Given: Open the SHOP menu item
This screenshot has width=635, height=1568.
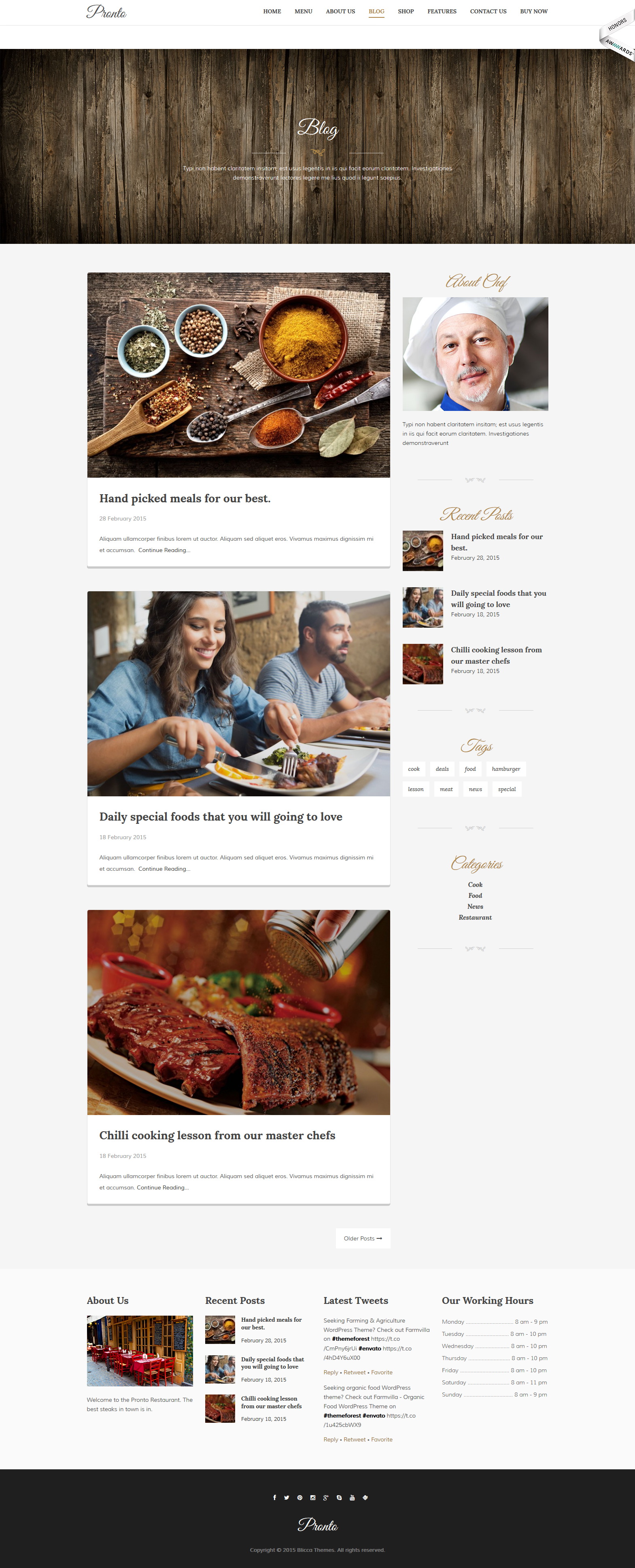Looking at the screenshot, I should pos(406,12).
